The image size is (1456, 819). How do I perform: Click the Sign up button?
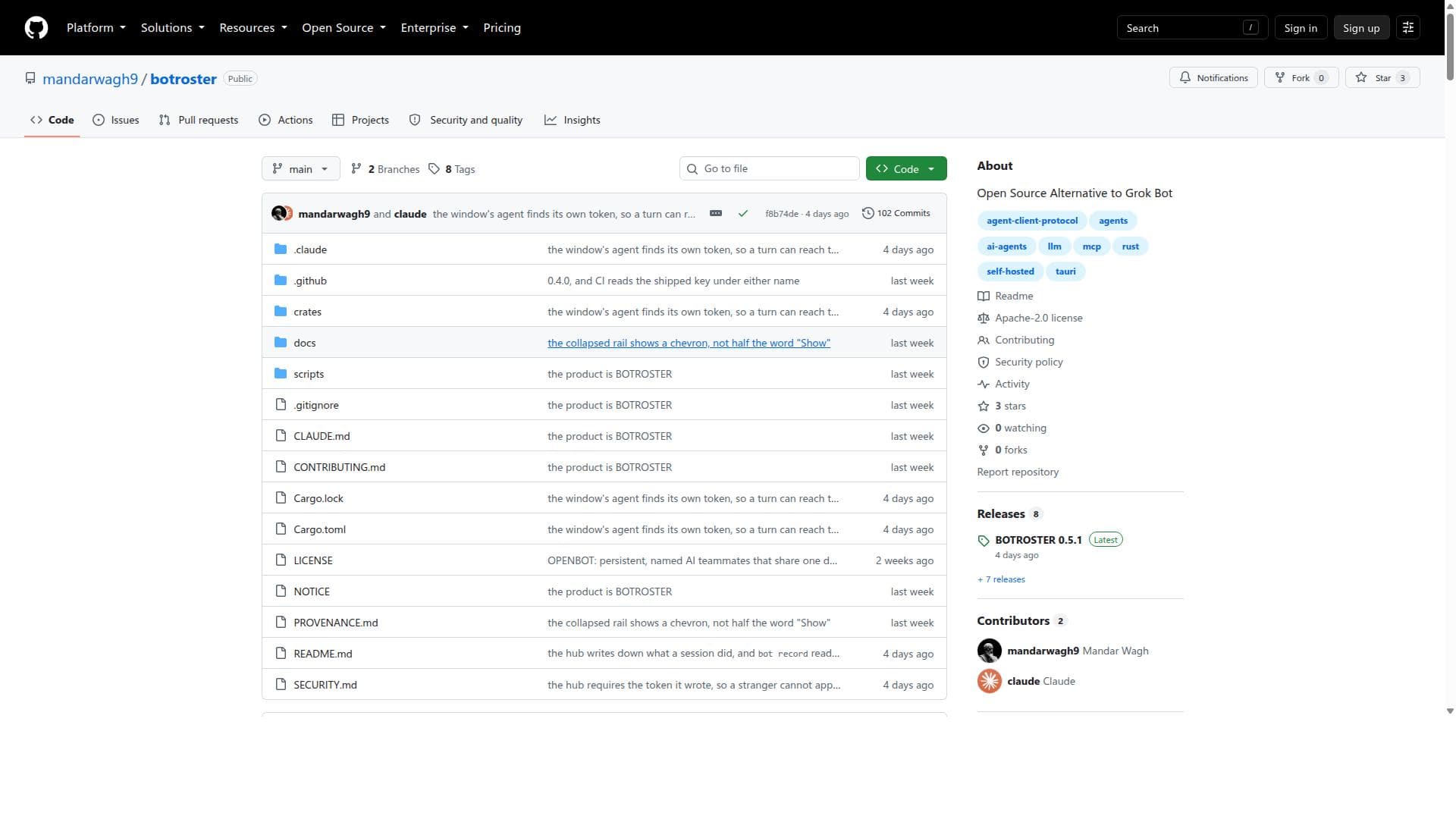pyautogui.click(x=1361, y=28)
